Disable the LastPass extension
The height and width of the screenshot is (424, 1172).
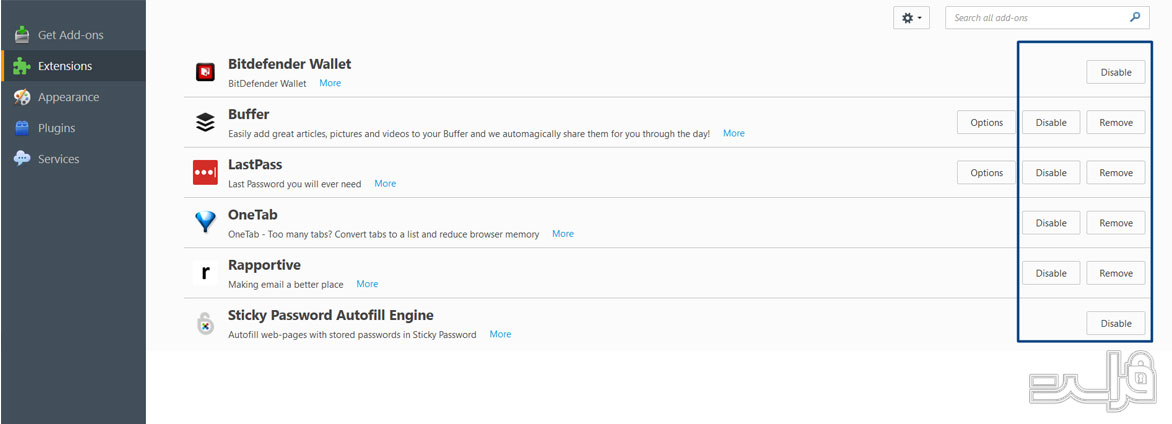(1050, 173)
